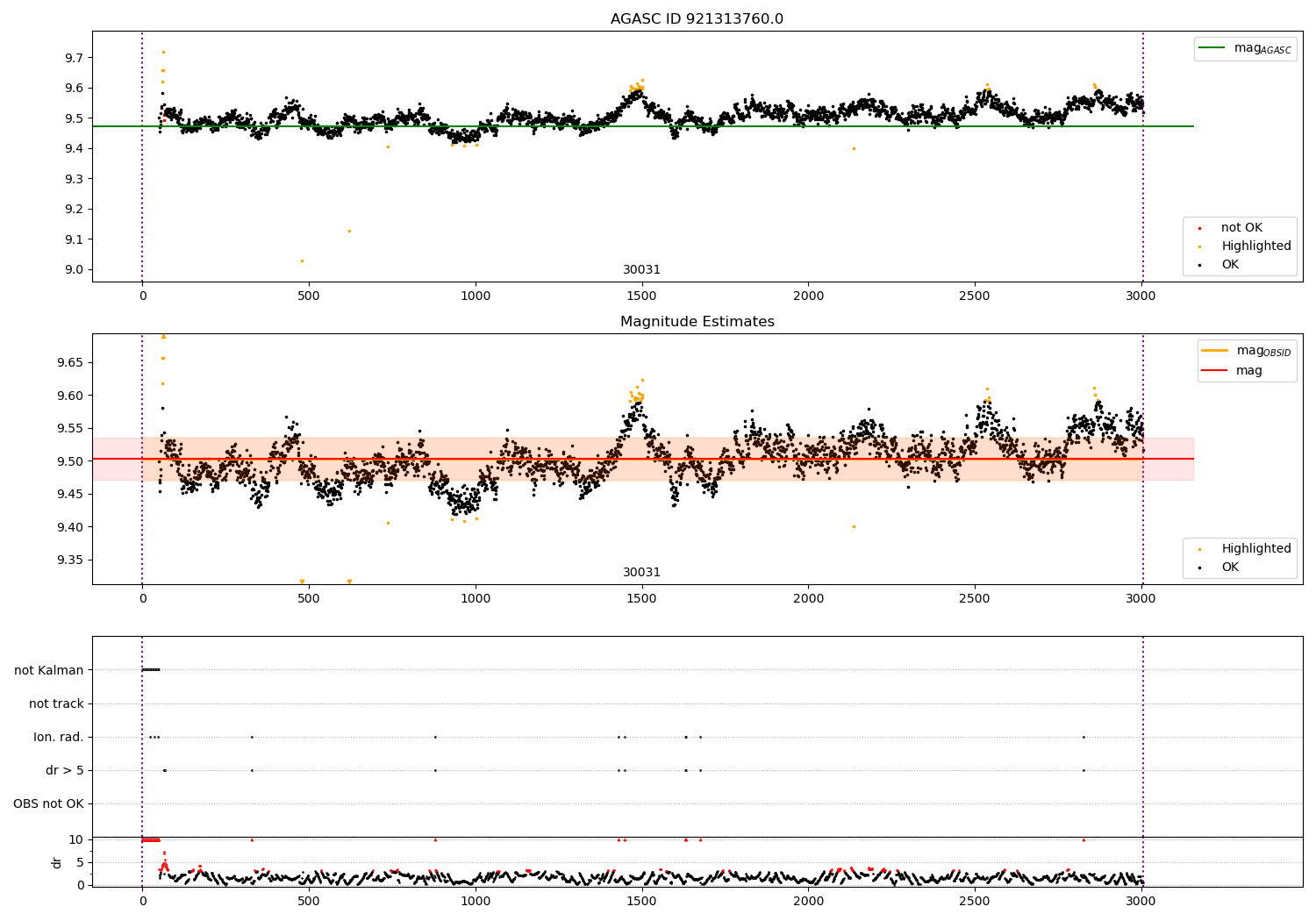Screen dimensions: 1316x921
Task: Click the green mag AGASC horizontal line
Action: coord(643,126)
